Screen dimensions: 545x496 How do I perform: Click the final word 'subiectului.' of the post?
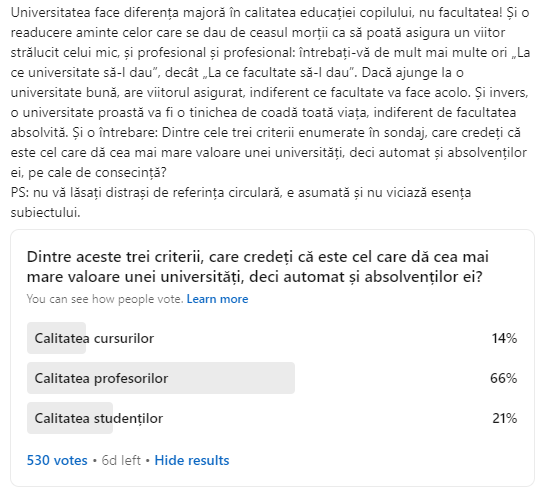coord(46,213)
